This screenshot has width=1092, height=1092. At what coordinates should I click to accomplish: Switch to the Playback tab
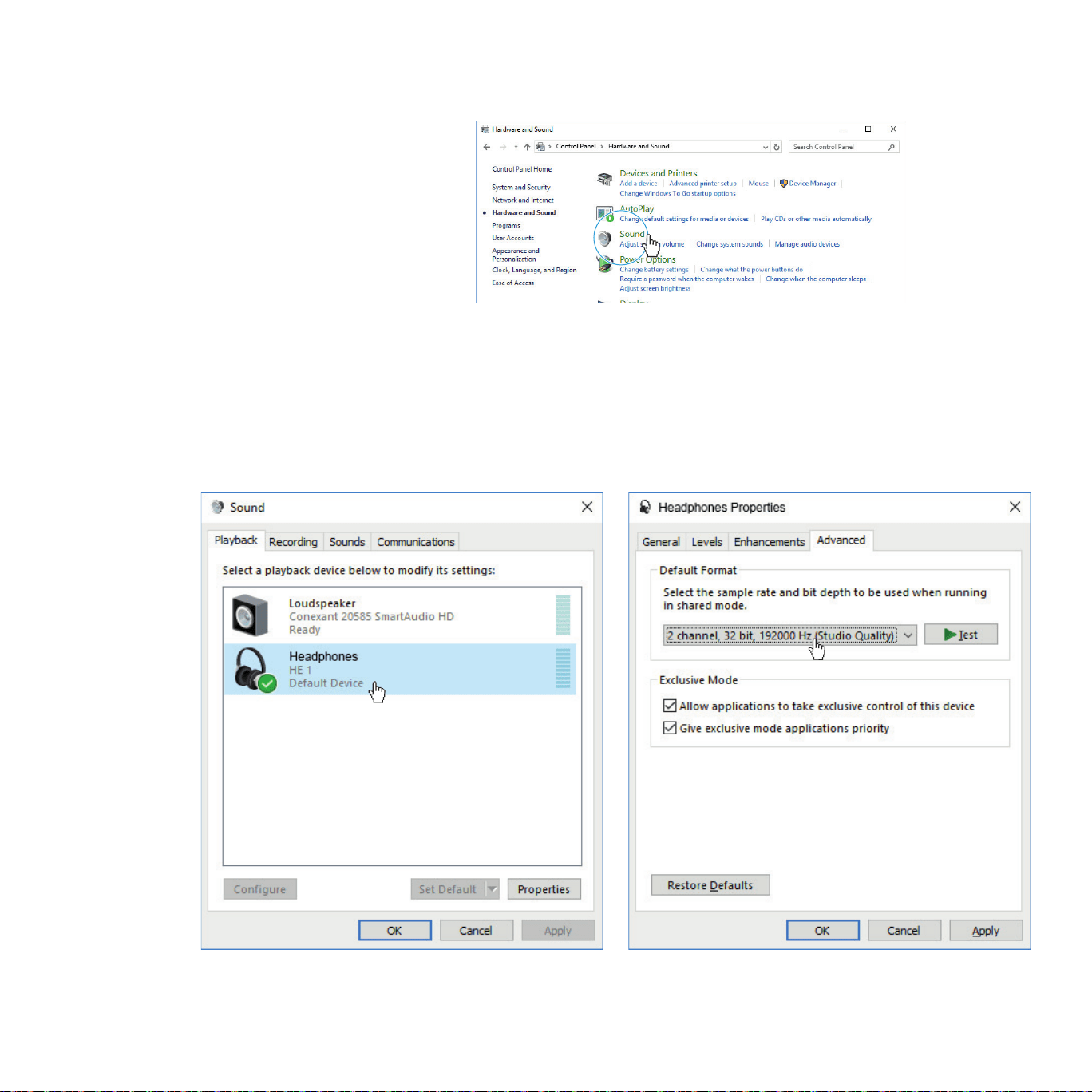[235, 540]
